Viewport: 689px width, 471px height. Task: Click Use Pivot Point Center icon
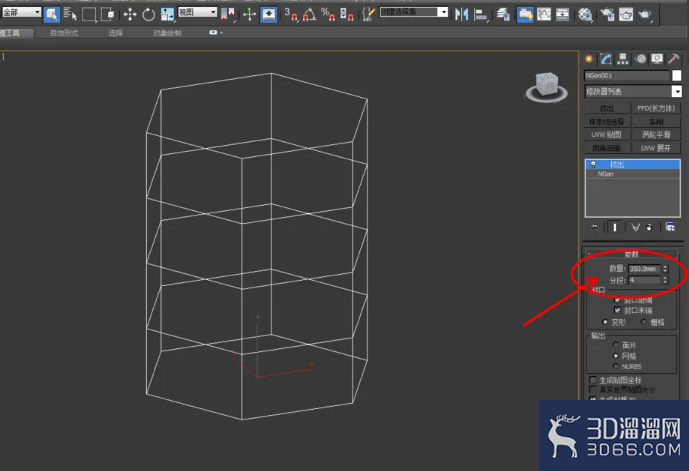(x=228, y=14)
